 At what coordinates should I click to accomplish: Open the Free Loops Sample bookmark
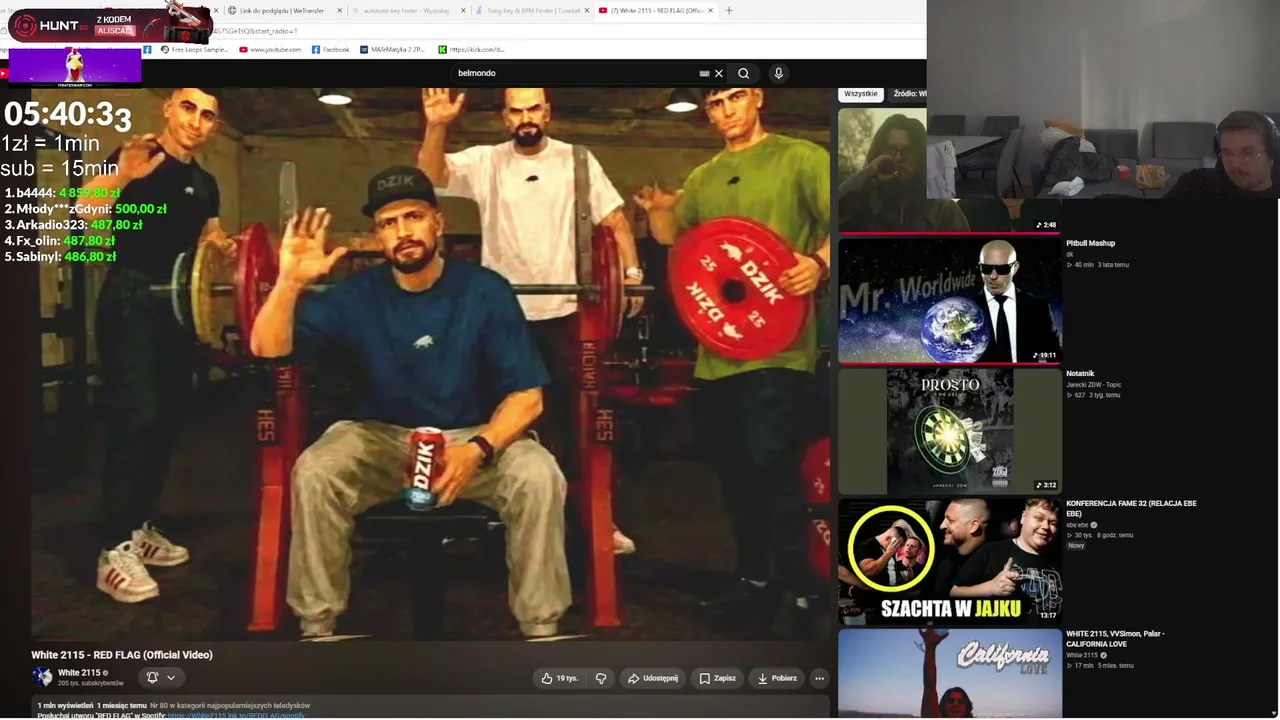[194, 49]
